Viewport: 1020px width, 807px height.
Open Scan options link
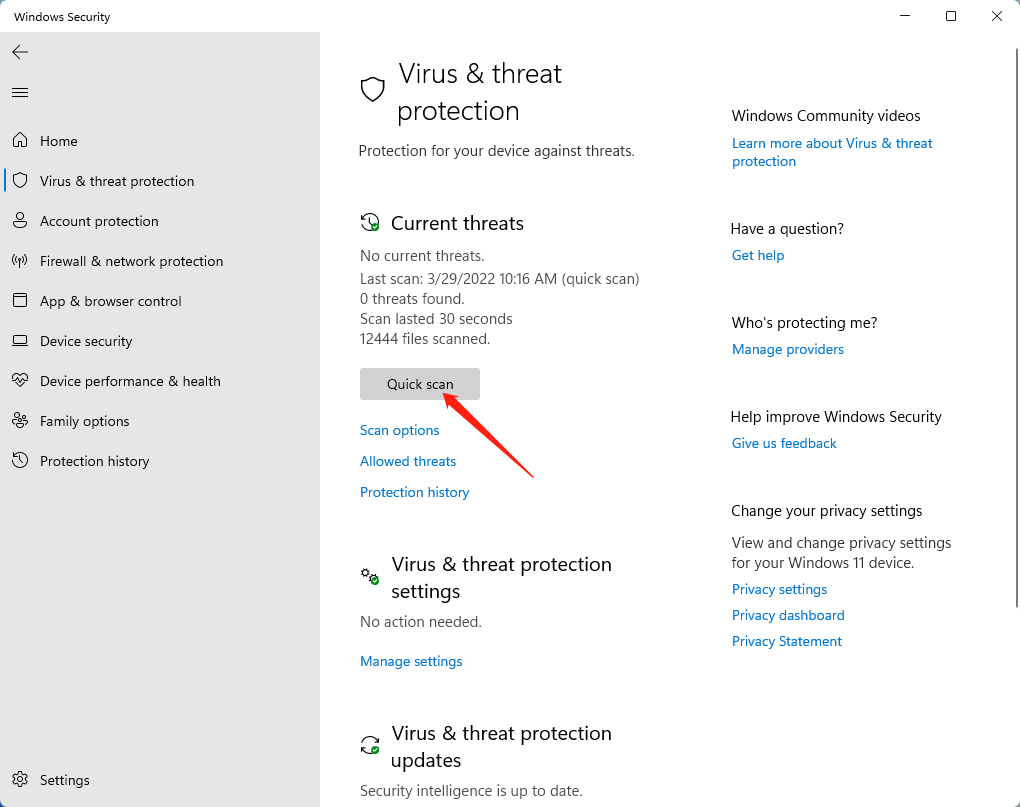(x=399, y=430)
